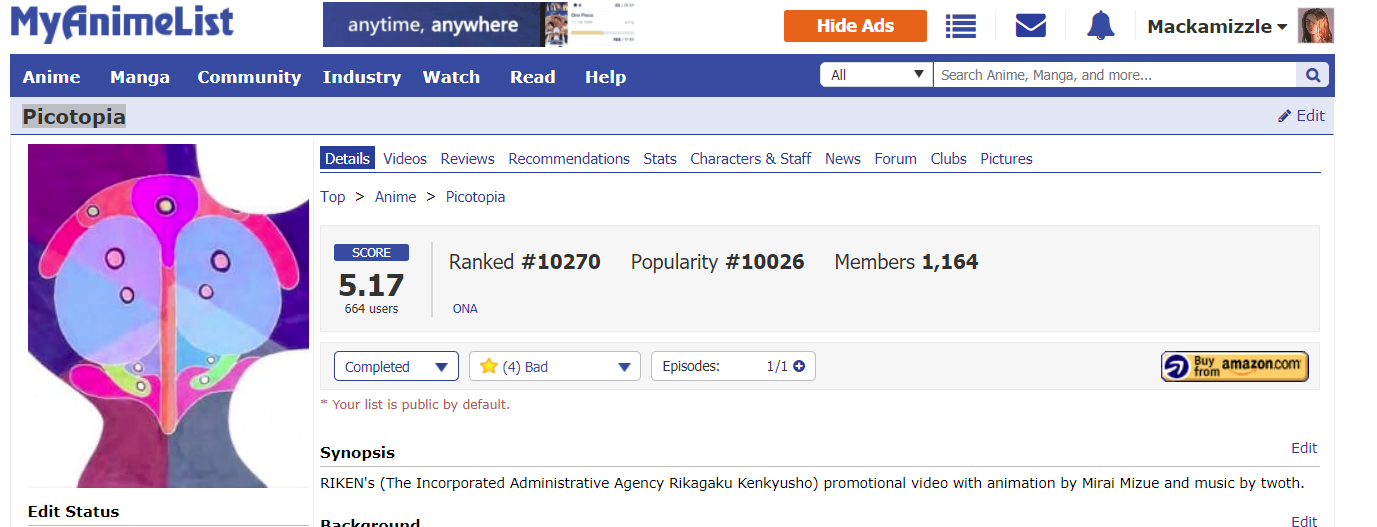This screenshot has height=527, width=1377.
Task: Click the Edit link in title bar
Action: click(x=1301, y=115)
